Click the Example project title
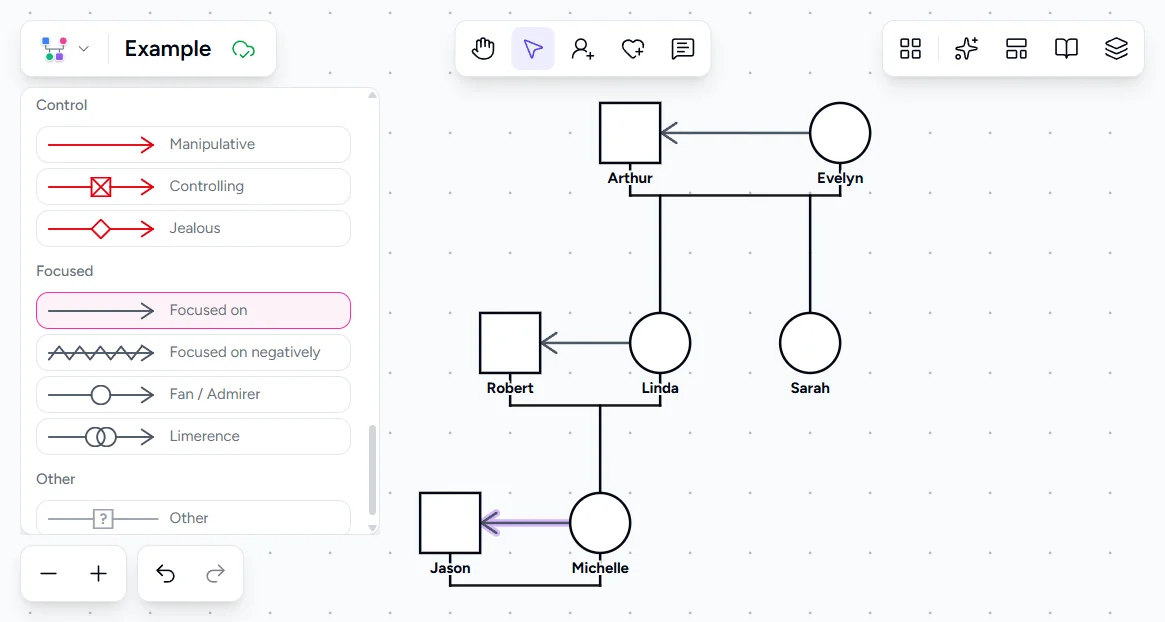1165x622 pixels. click(x=168, y=49)
